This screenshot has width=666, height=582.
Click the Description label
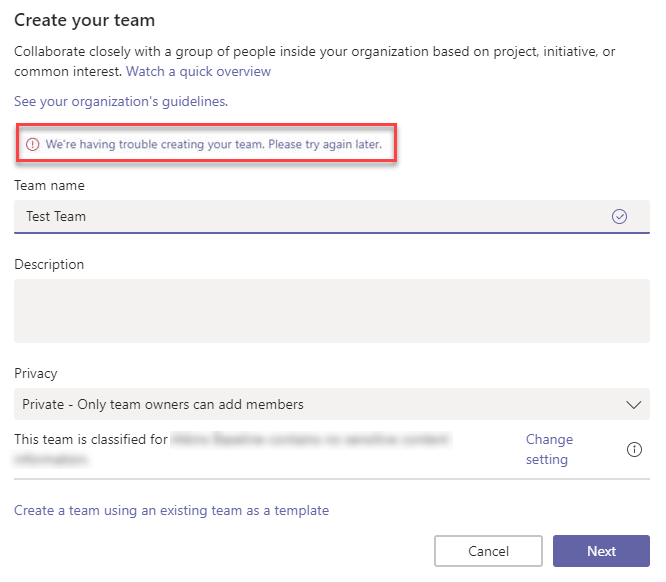click(x=49, y=265)
